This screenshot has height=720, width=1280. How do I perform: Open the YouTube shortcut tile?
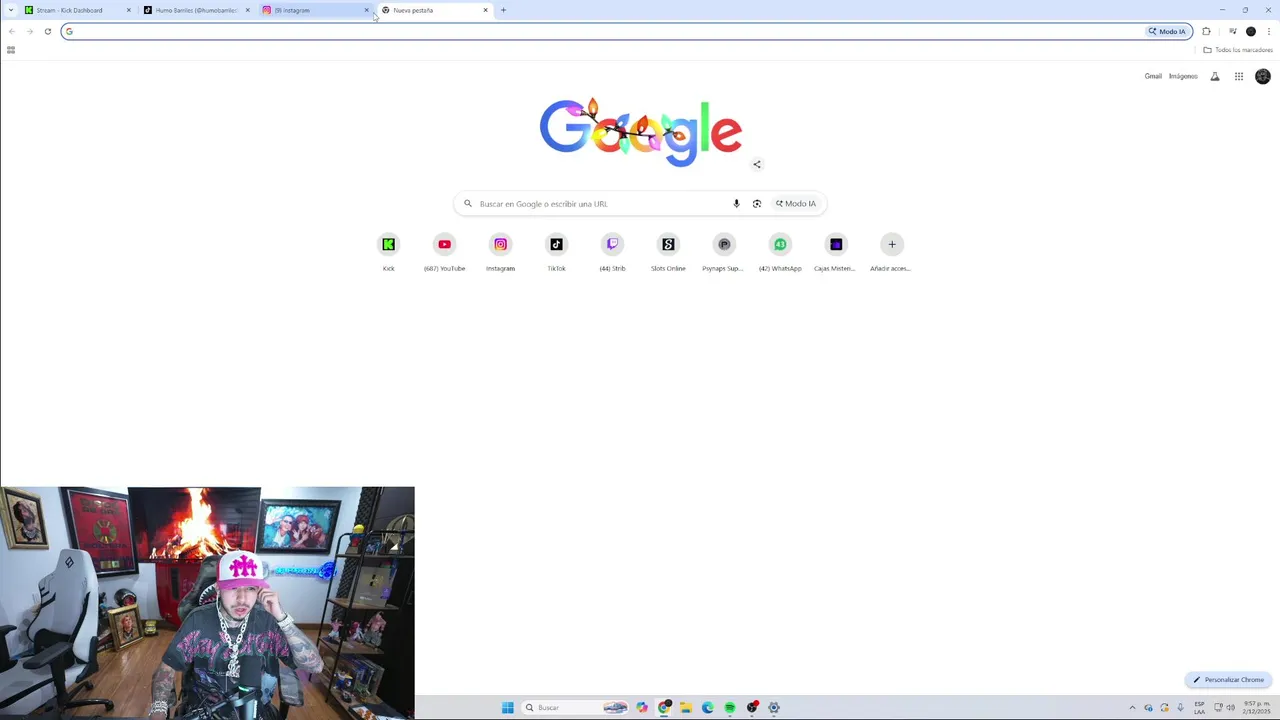pos(444,252)
